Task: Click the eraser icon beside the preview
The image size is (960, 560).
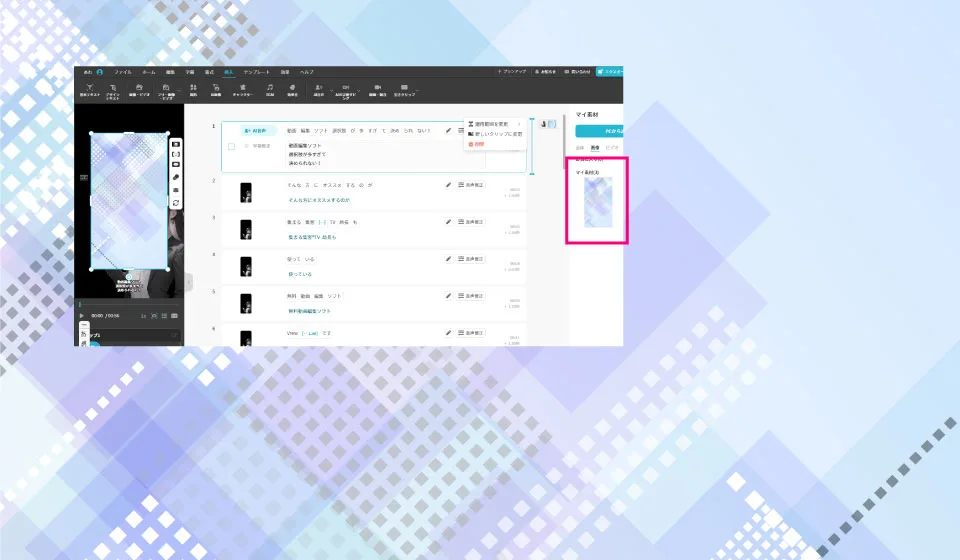Action: (x=176, y=177)
